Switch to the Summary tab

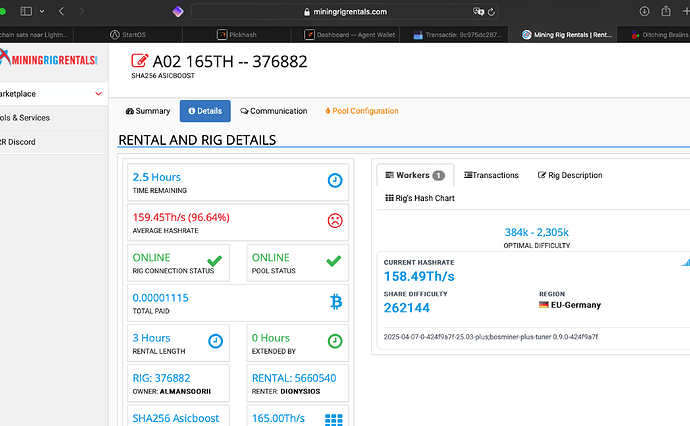tap(148, 111)
